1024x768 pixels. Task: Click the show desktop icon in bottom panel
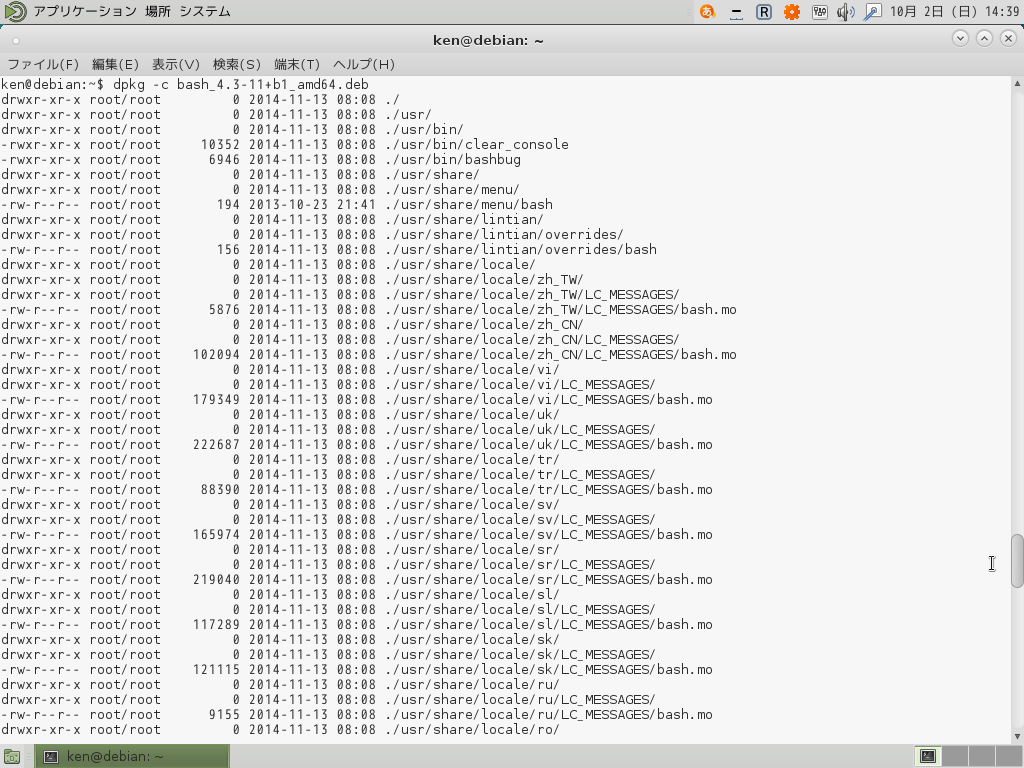pos(11,757)
